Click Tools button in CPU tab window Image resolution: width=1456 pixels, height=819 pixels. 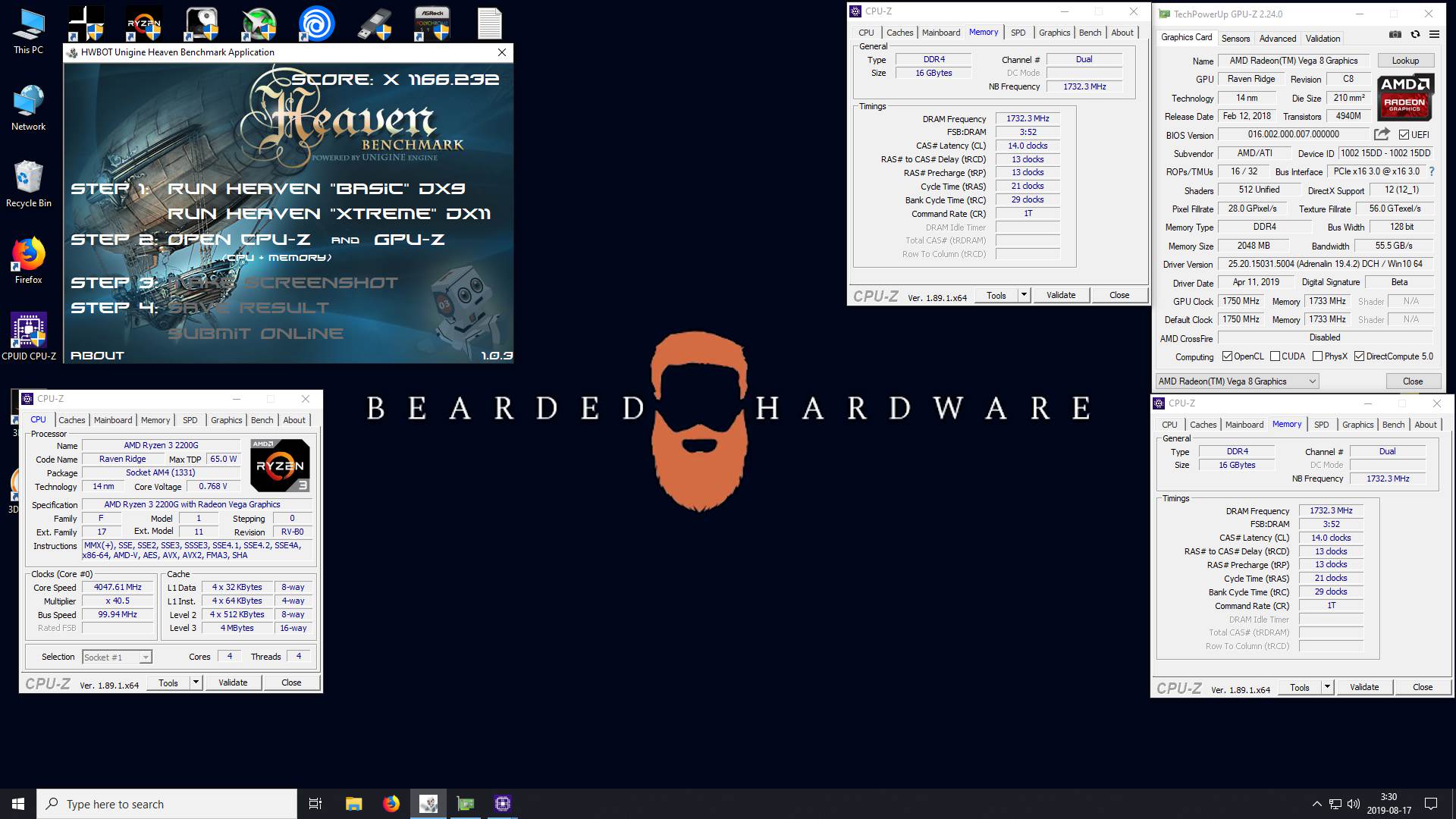pyautogui.click(x=168, y=682)
